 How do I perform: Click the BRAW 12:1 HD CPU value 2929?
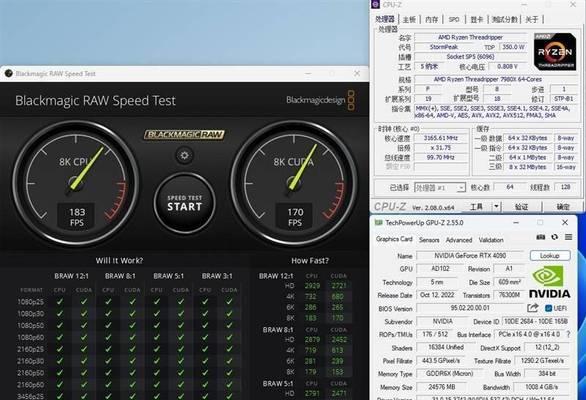pyautogui.click(x=312, y=286)
